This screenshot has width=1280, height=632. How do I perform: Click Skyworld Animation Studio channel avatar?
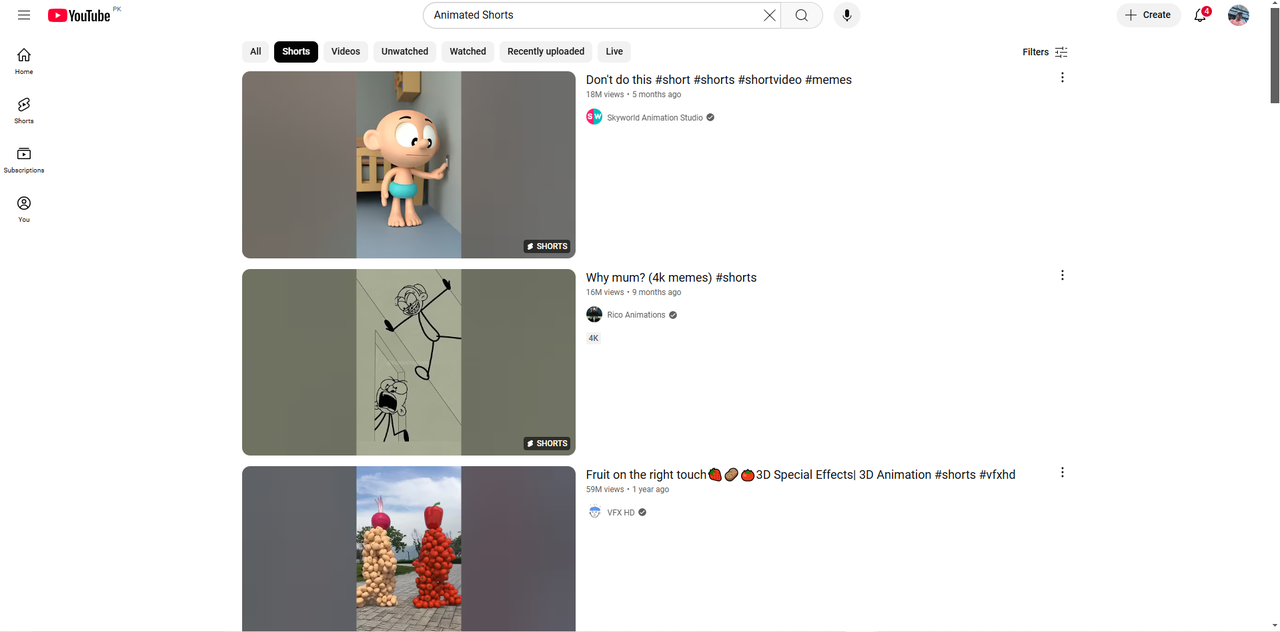coord(594,117)
